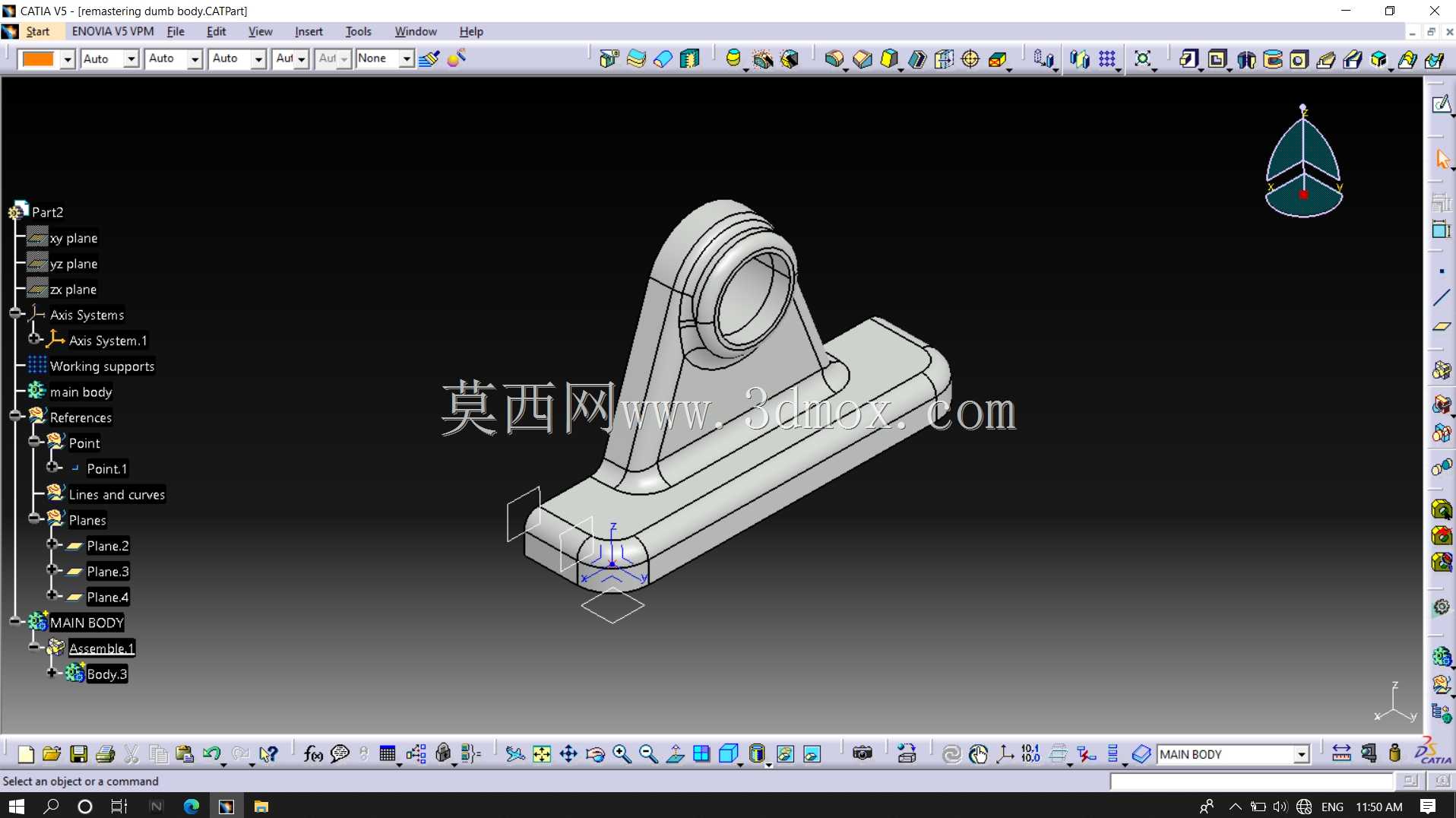This screenshot has height=818, width=1456.
Task: Click the Sketch icon in right toolbar
Action: (1441, 104)
